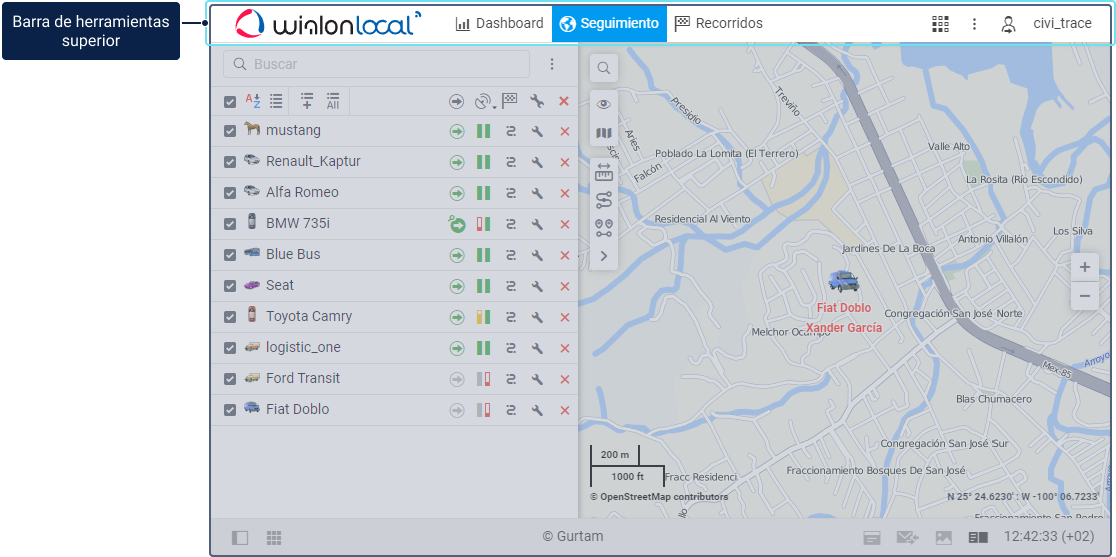The image size is (1116, 557).
Task: Expand map tools with the chevron arrow
Action: pyautogui.click(x=604, y=255)
